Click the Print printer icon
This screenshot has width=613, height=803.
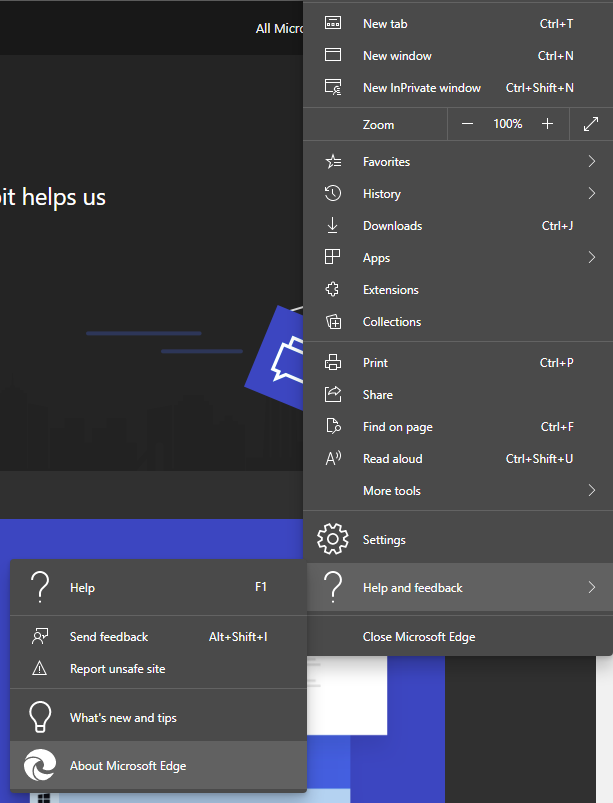pos(333,363)
